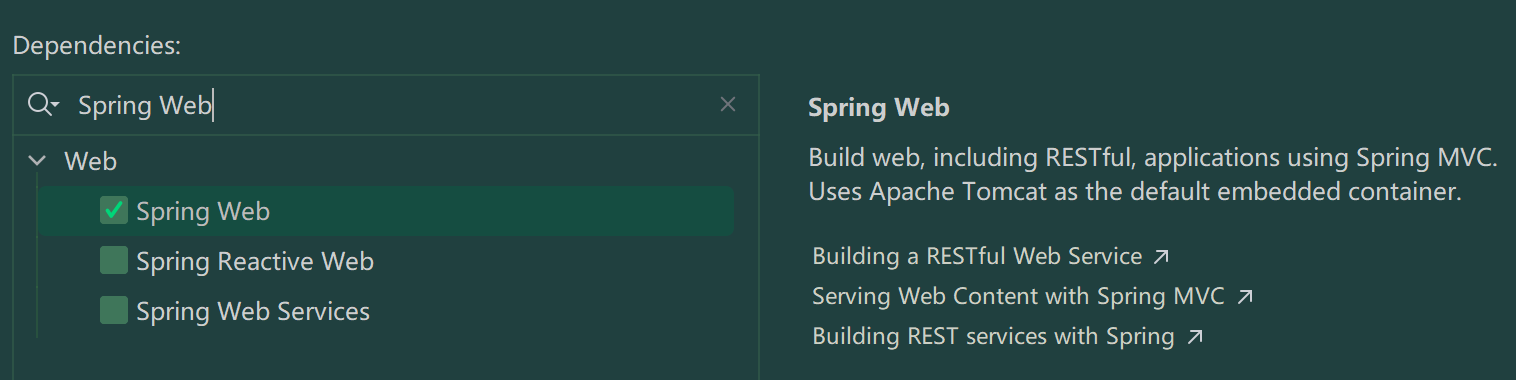
Task: Click the external arrow icon after Spring MVC link
Action: coord(1245,297)
